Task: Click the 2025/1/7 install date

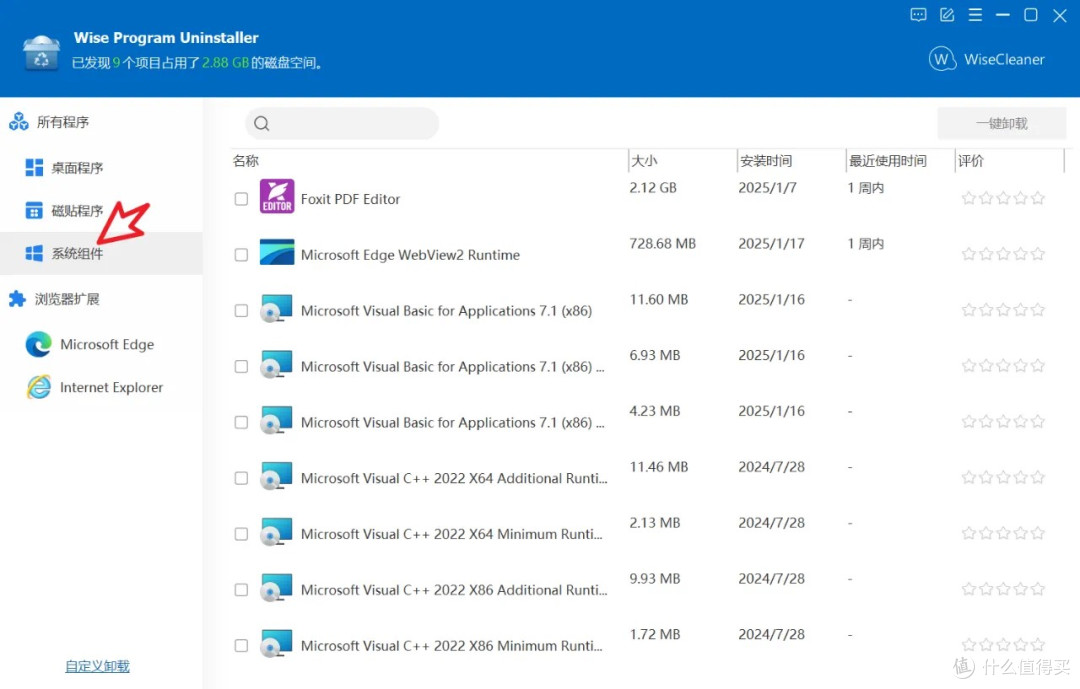Action: 767,188
